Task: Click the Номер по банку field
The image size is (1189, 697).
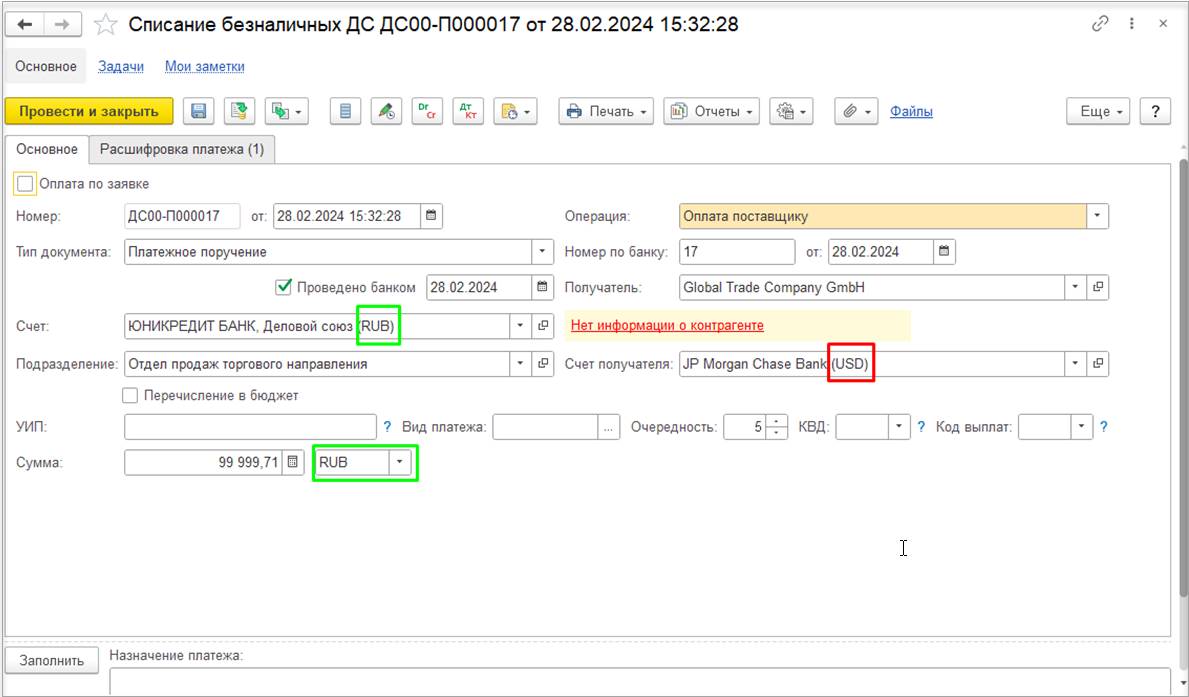Action: (737, 252)
